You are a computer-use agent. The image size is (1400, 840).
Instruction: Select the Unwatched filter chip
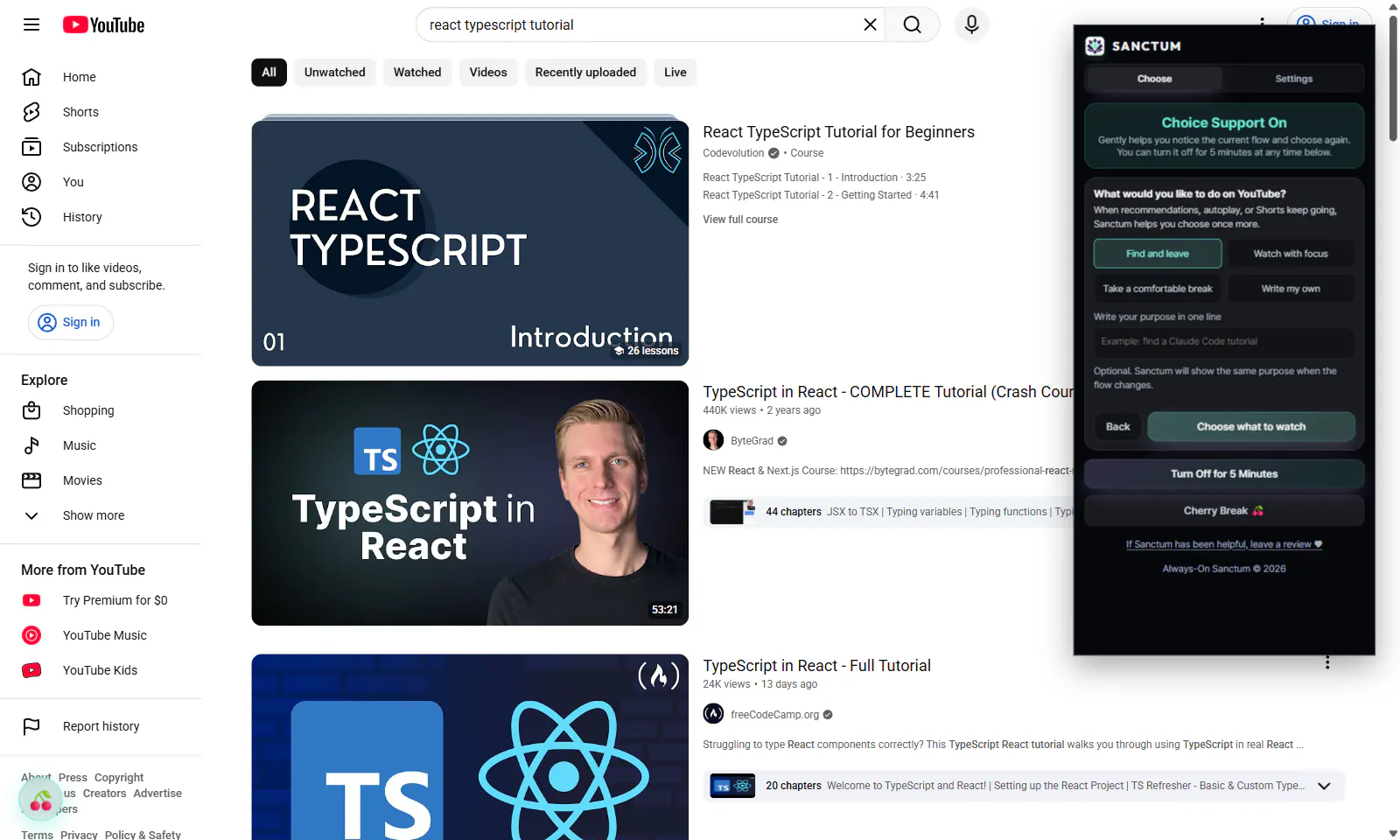pos(335,73)
